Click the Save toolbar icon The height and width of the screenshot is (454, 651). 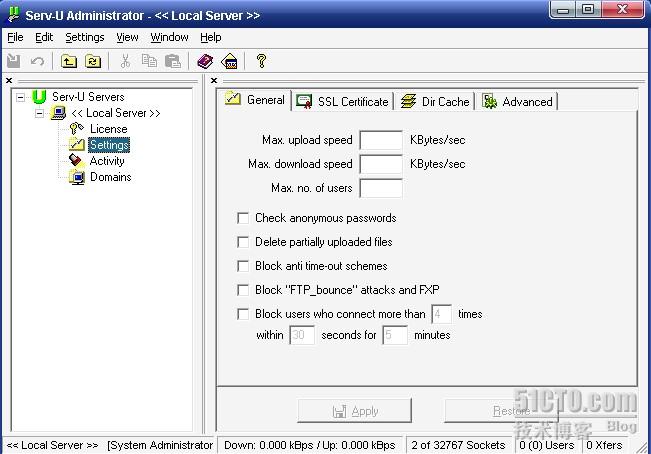pyautogui.click(x=13, y=61)
